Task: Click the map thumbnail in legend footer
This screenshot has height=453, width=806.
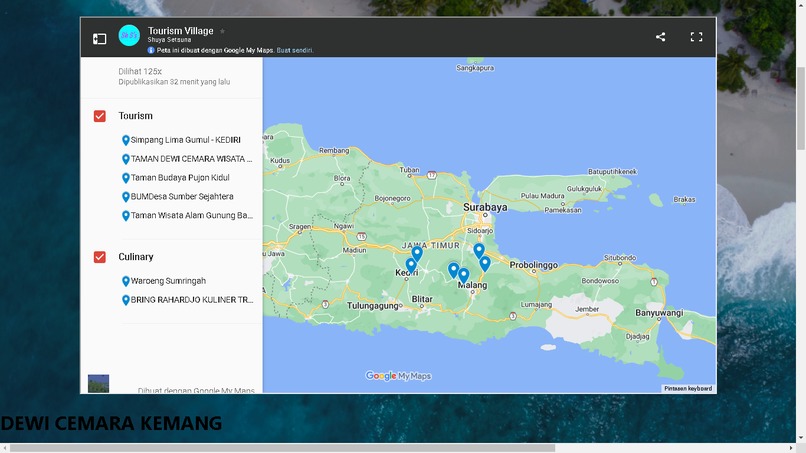Action: (x=98, y=384)
